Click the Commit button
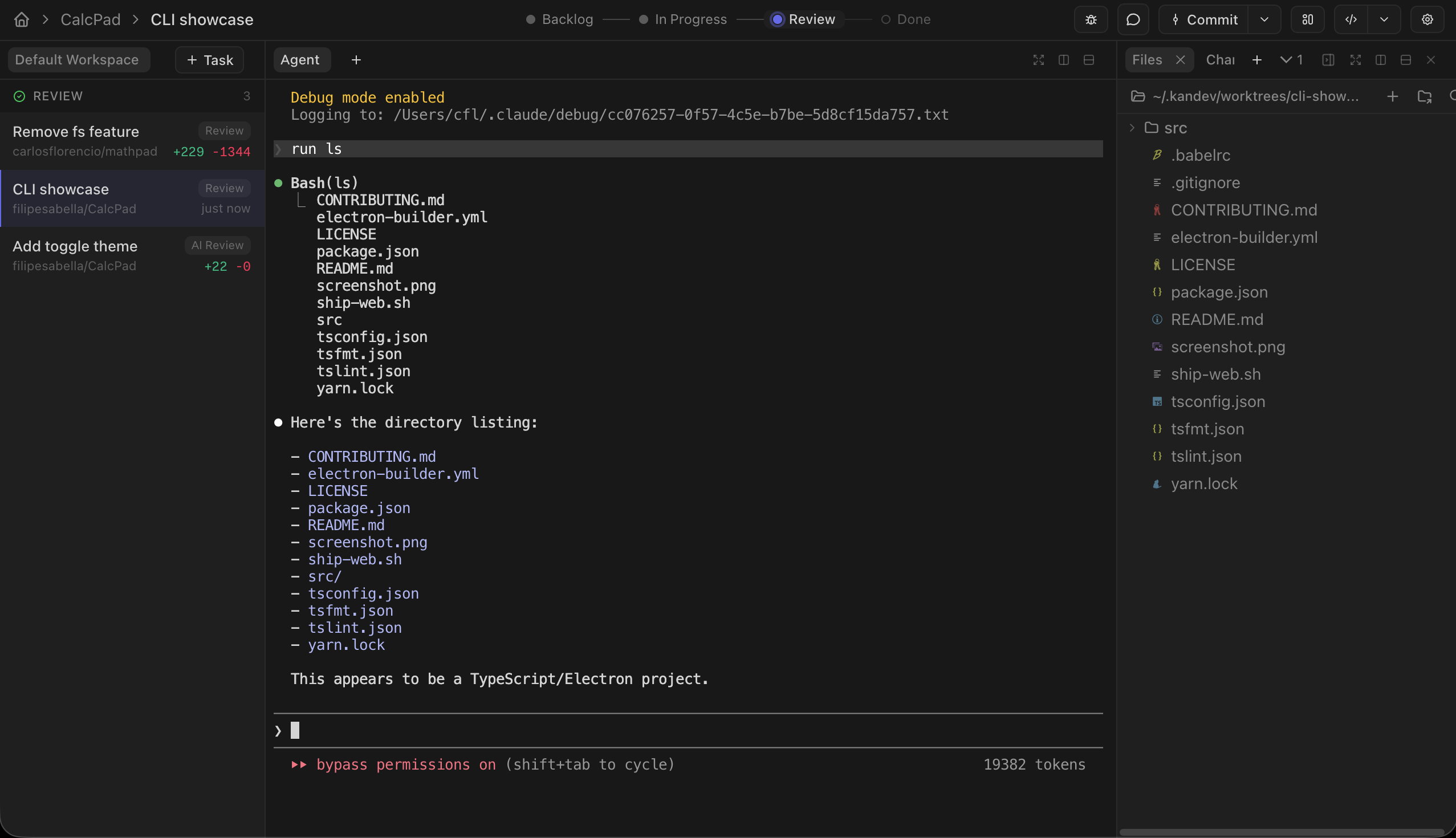 [1203, 19]
